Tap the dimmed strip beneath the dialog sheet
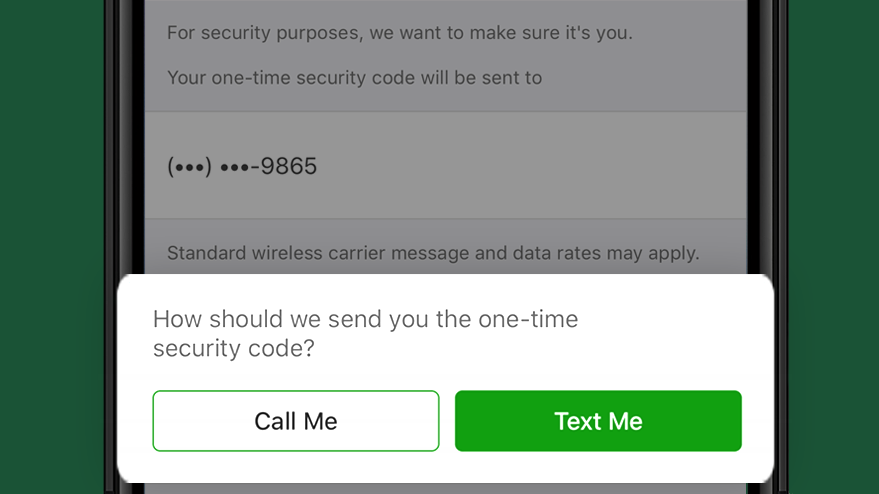Viewport: 879px width, 494px height. coord(446,489)
